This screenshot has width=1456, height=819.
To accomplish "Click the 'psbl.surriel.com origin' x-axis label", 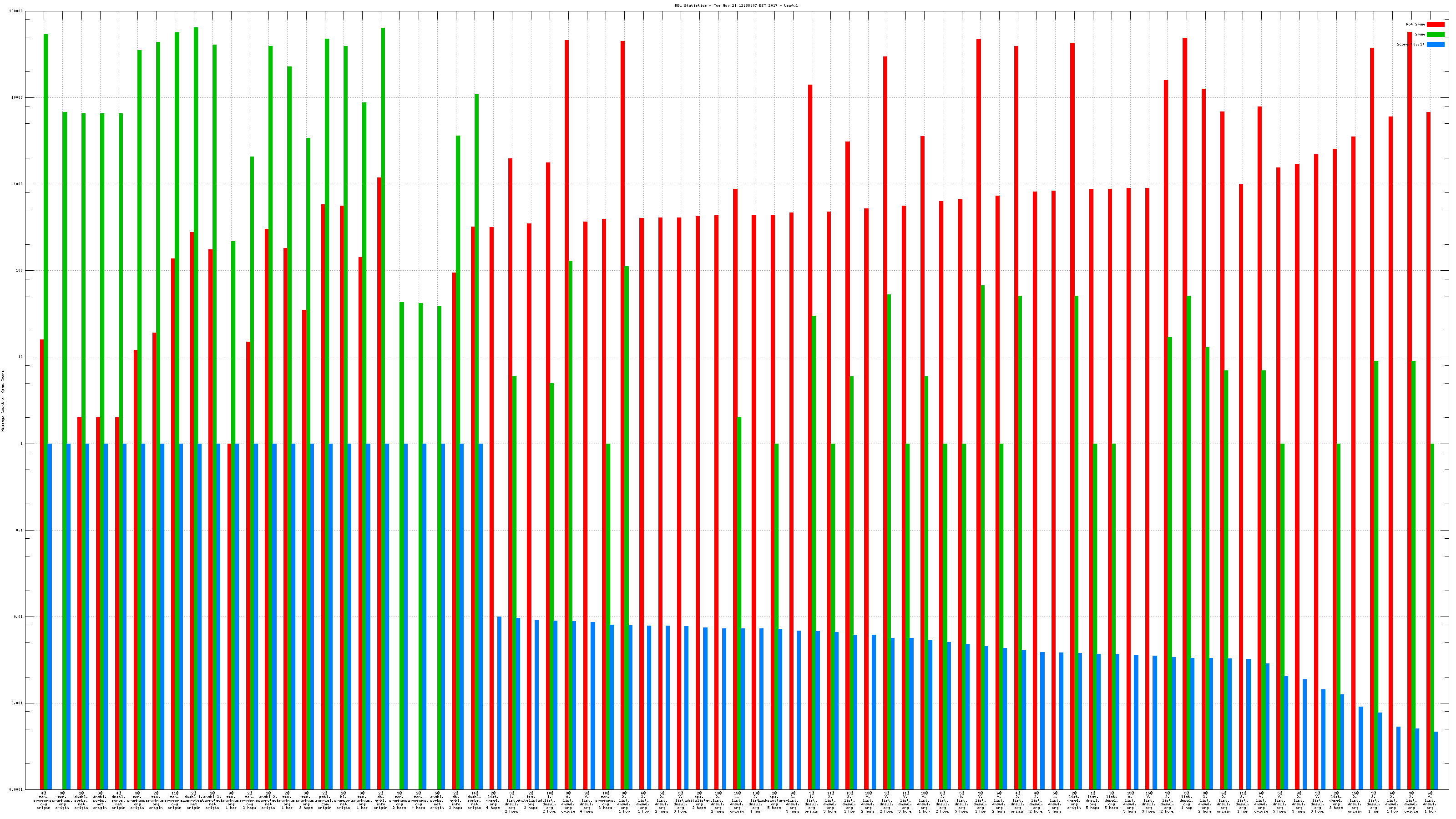I will pyautogui.click(x=325, y=800).
